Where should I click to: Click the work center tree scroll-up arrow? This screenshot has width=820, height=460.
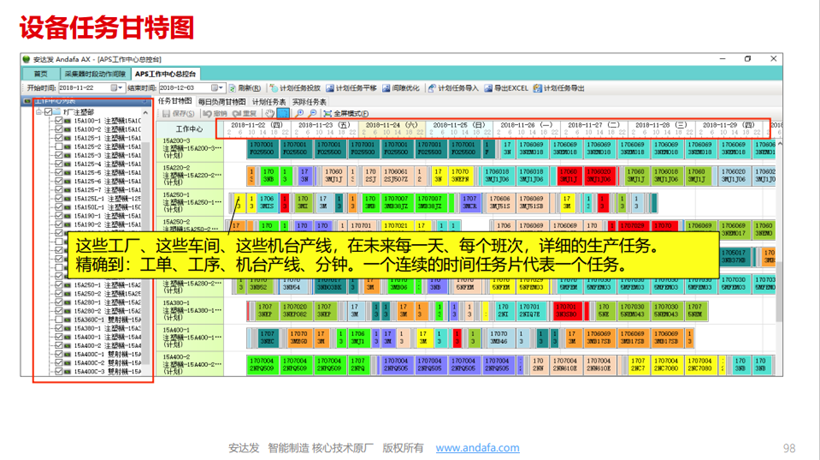[x=145, y=112]
